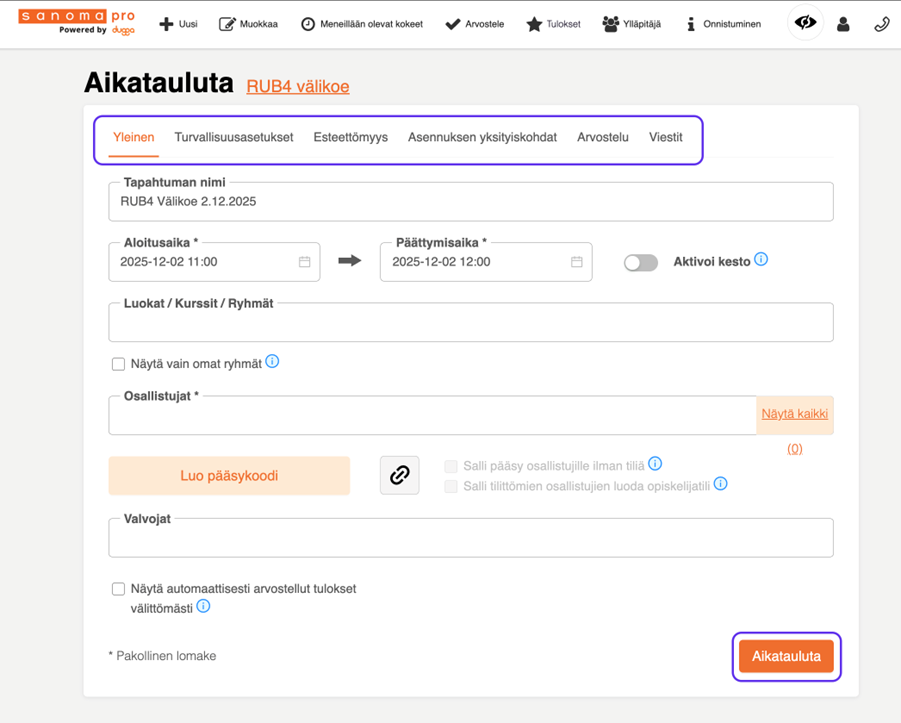Open the end time calendar icon
The height and width of the screenshot is (723, 901).
pyautogui.click(x=577, y=262)
